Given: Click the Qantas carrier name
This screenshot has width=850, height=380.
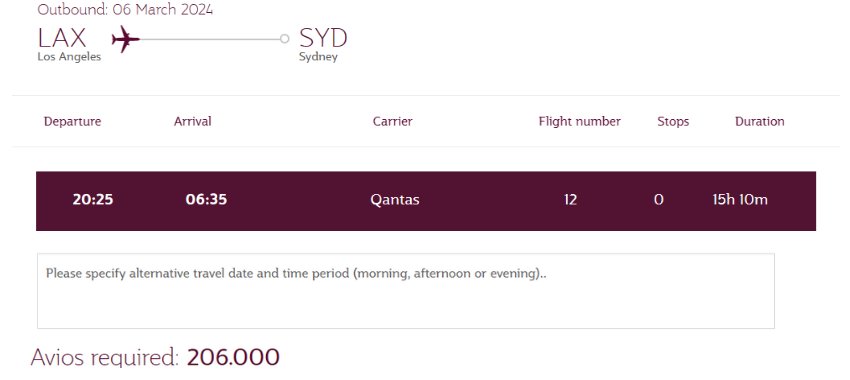Looking at the screenshot, I should point(395,200).
